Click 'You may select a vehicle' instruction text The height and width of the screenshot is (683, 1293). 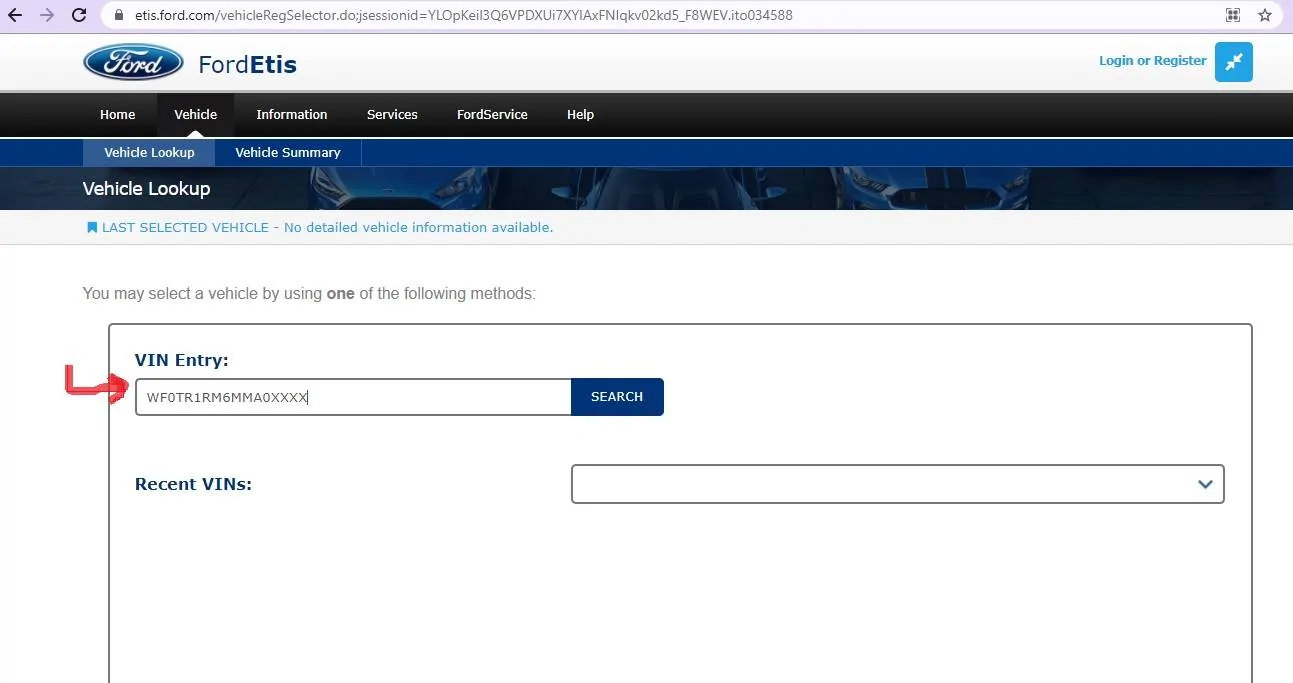coord(309,294)
